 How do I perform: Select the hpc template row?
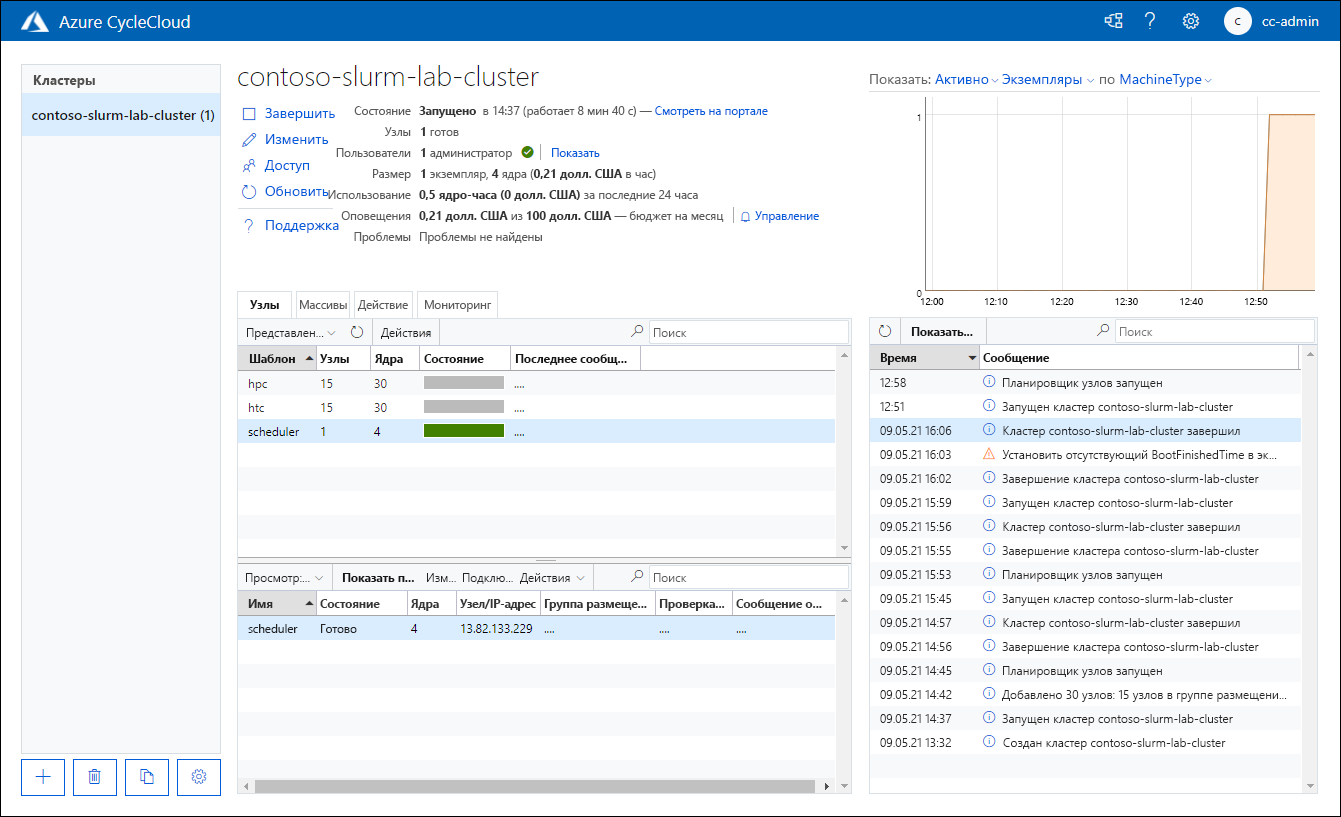tap(258, 383)
